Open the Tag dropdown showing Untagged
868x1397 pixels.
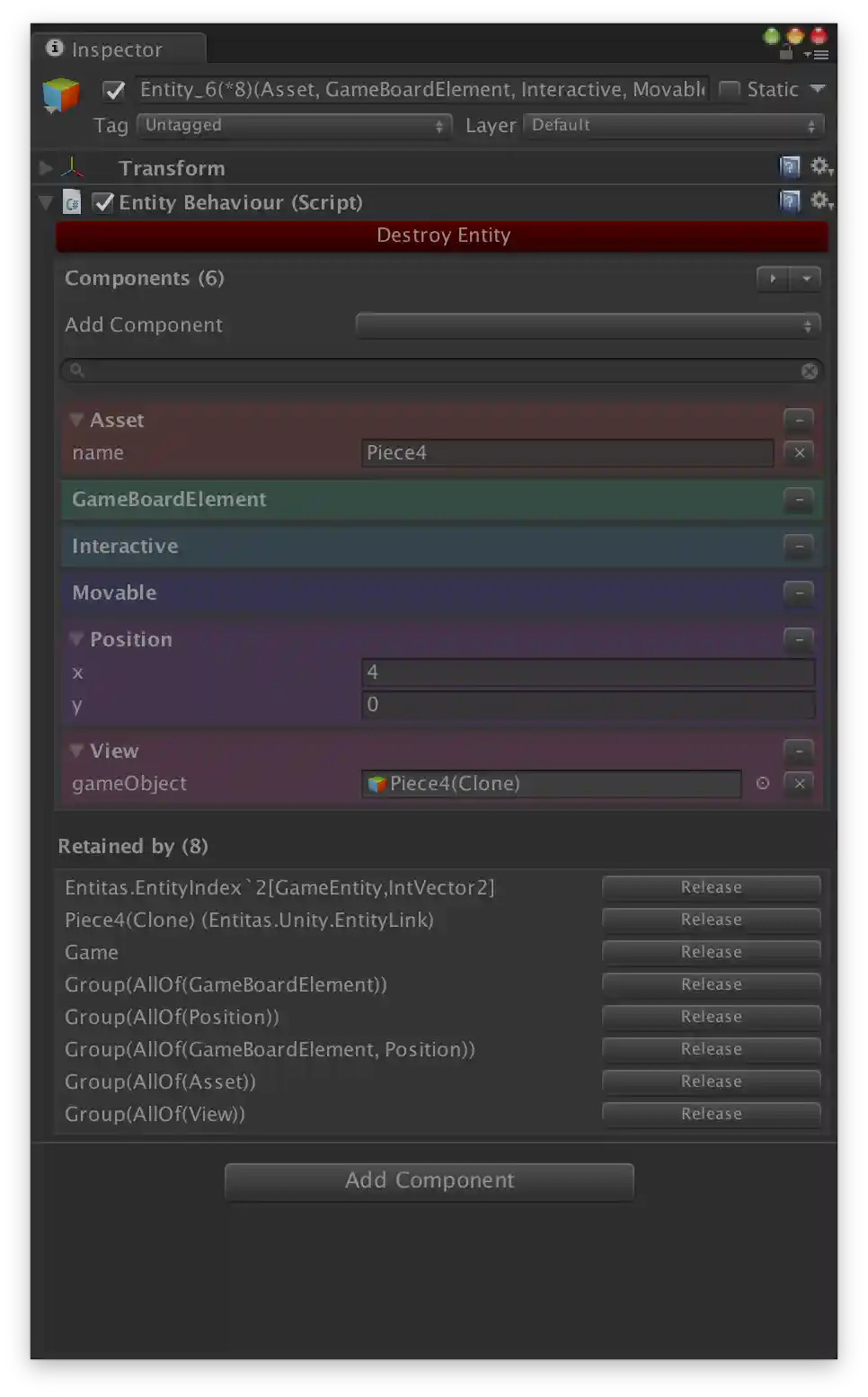click(x=292, y=125)
